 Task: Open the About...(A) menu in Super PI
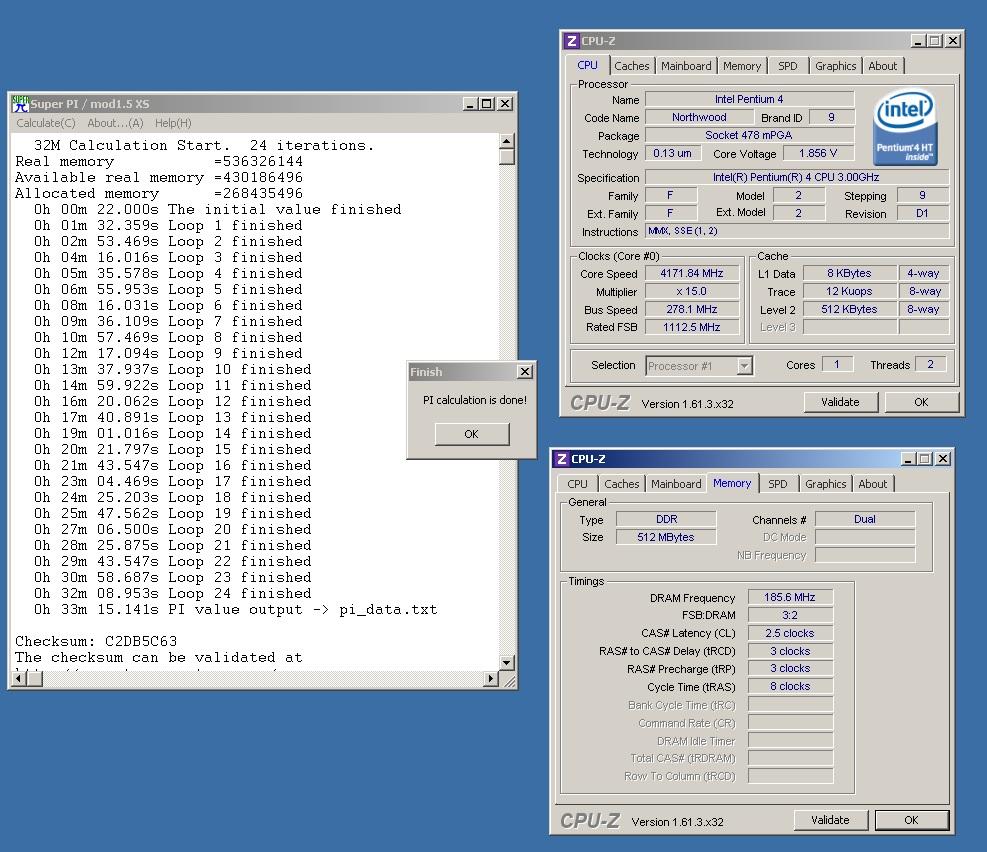(115, 123)
